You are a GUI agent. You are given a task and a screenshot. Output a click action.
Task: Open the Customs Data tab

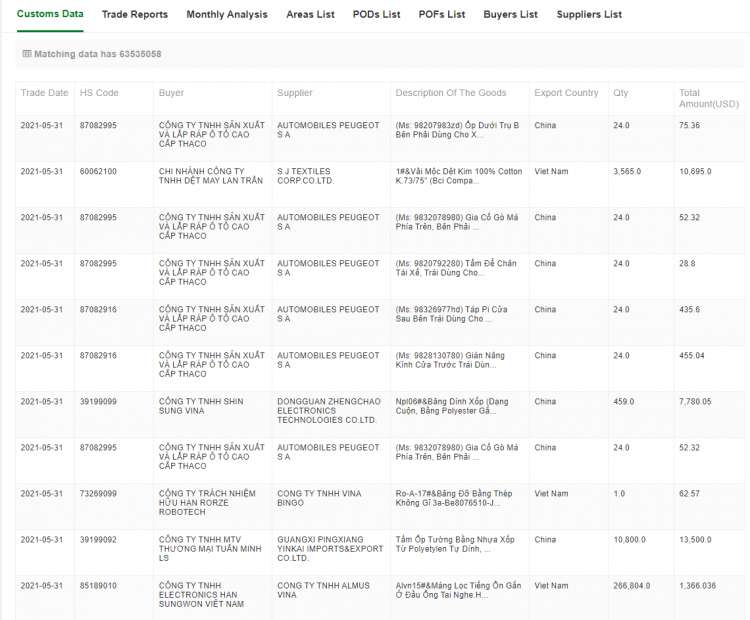click(50, 14)
